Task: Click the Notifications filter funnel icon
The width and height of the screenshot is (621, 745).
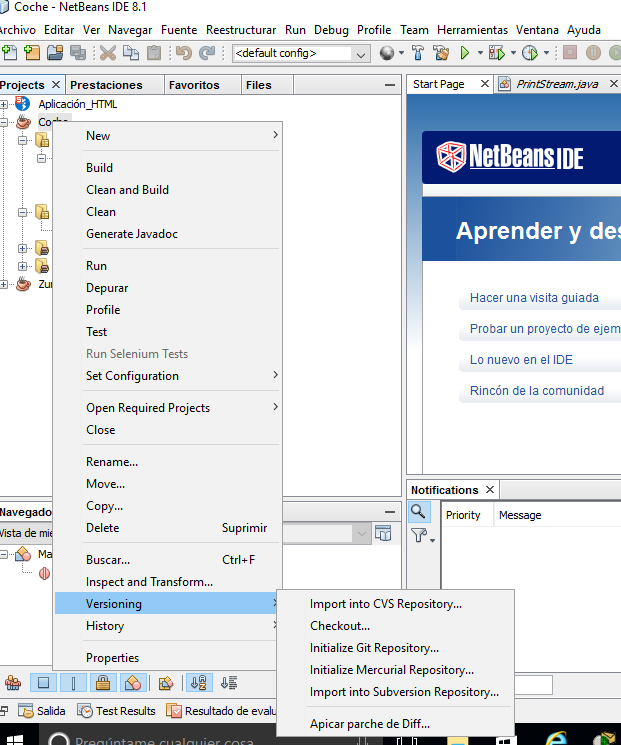Action: point(419,537)
